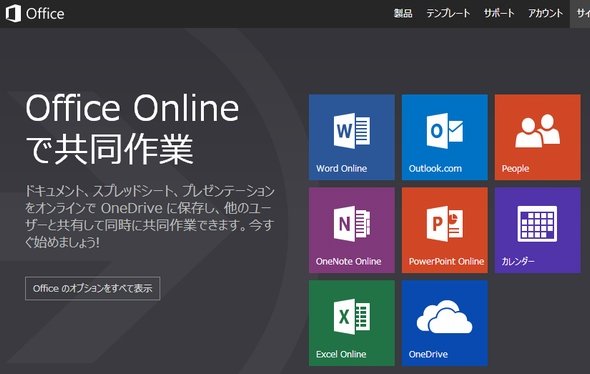Image resolution: width=590 pixels, height=374 pixels.
Task: Open the サポート menu
Action: [x=499, y=14]
